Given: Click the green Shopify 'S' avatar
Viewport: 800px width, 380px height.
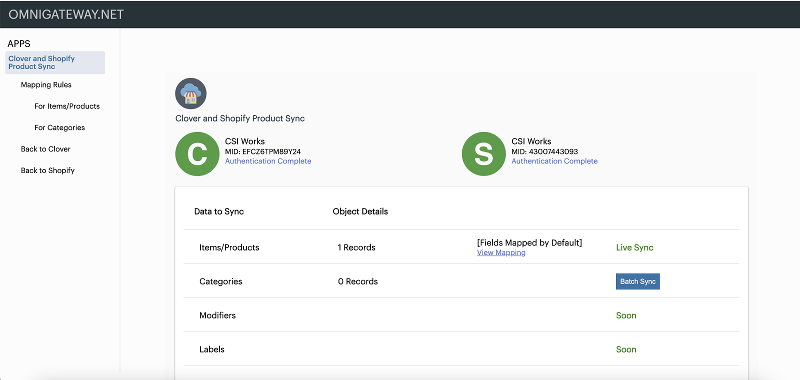Looking at the screenshot, I should 484,154.
